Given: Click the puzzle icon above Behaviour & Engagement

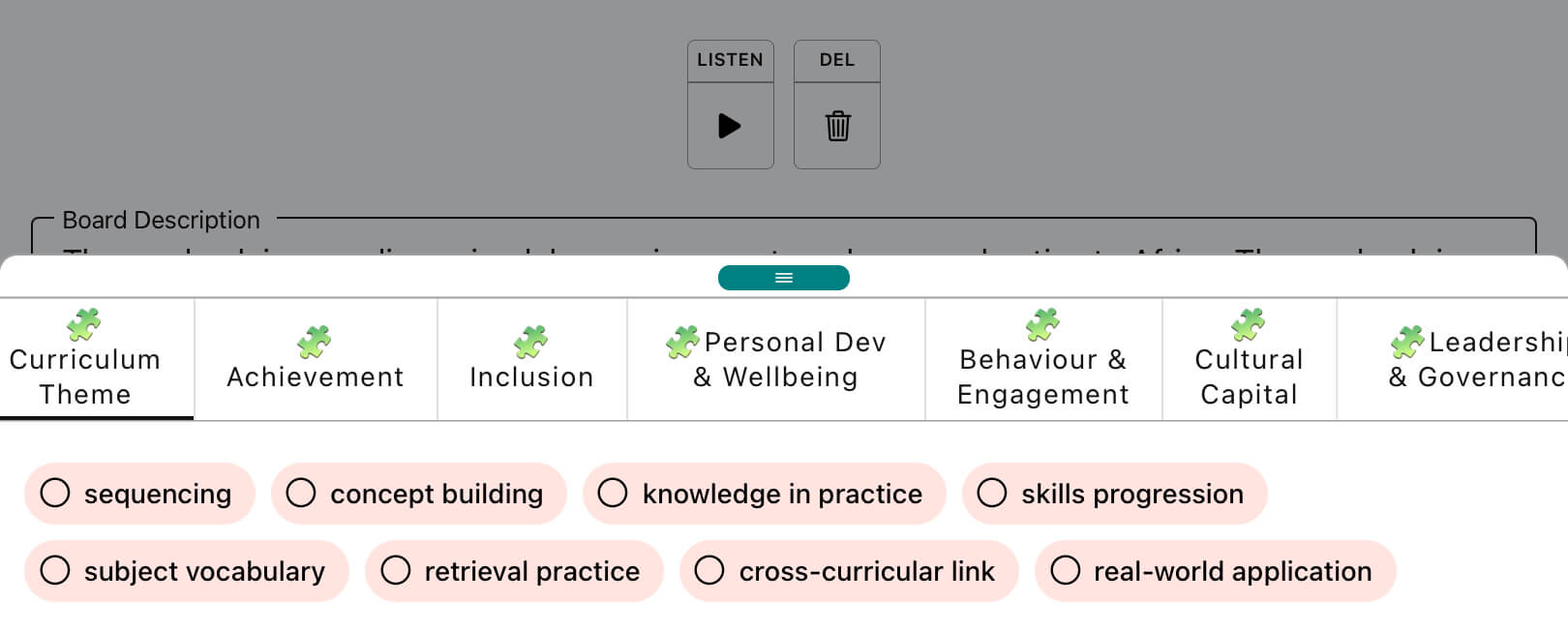Looking at the screenshot, I should pos(1041,323).
